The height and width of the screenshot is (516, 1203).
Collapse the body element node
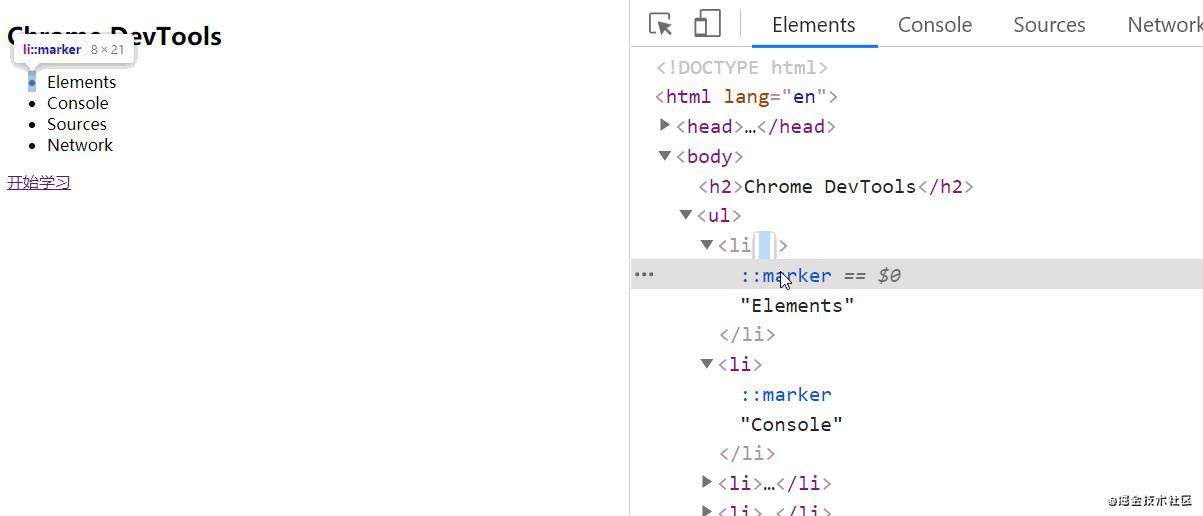[x=665, y=155]
